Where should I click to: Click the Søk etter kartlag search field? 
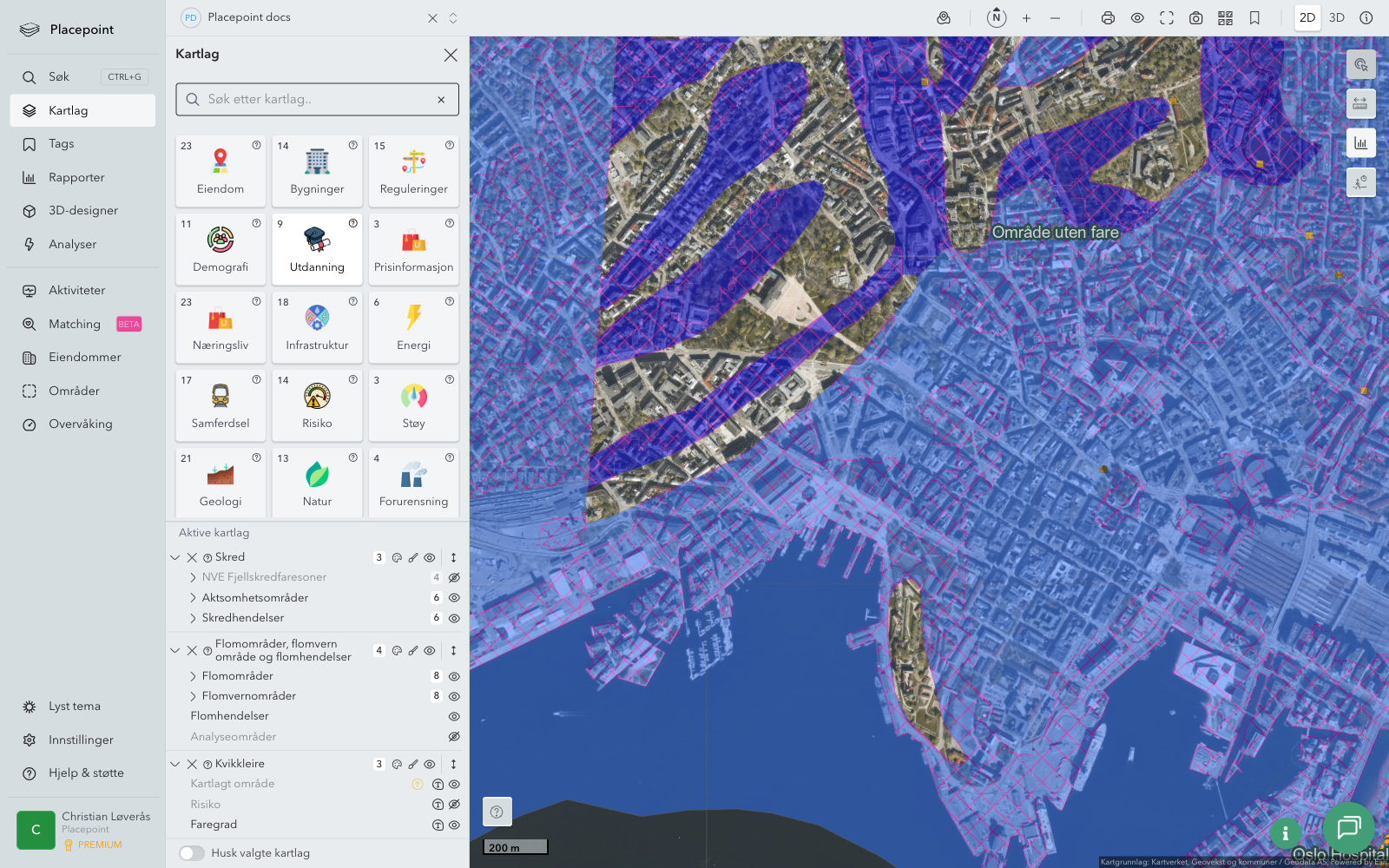[317, 100]
